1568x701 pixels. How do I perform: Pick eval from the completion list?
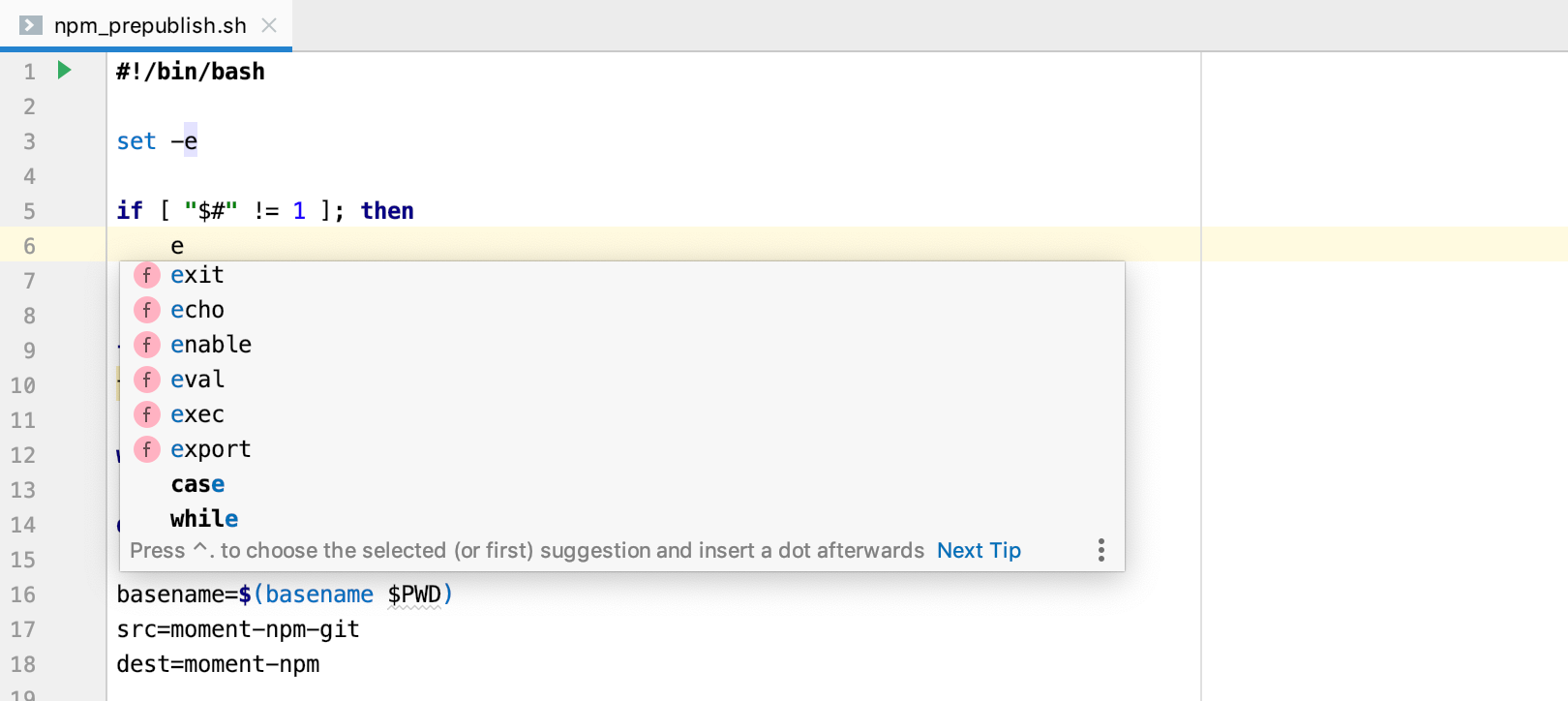coord(197,380)
